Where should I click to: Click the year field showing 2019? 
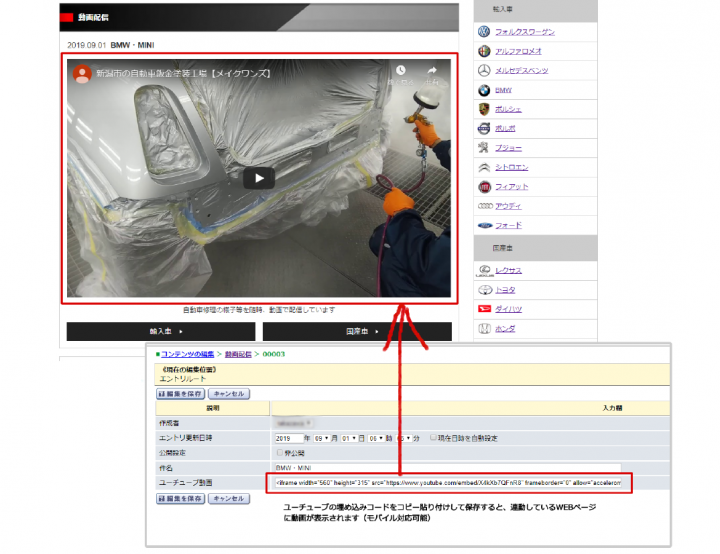click(289, 438)
